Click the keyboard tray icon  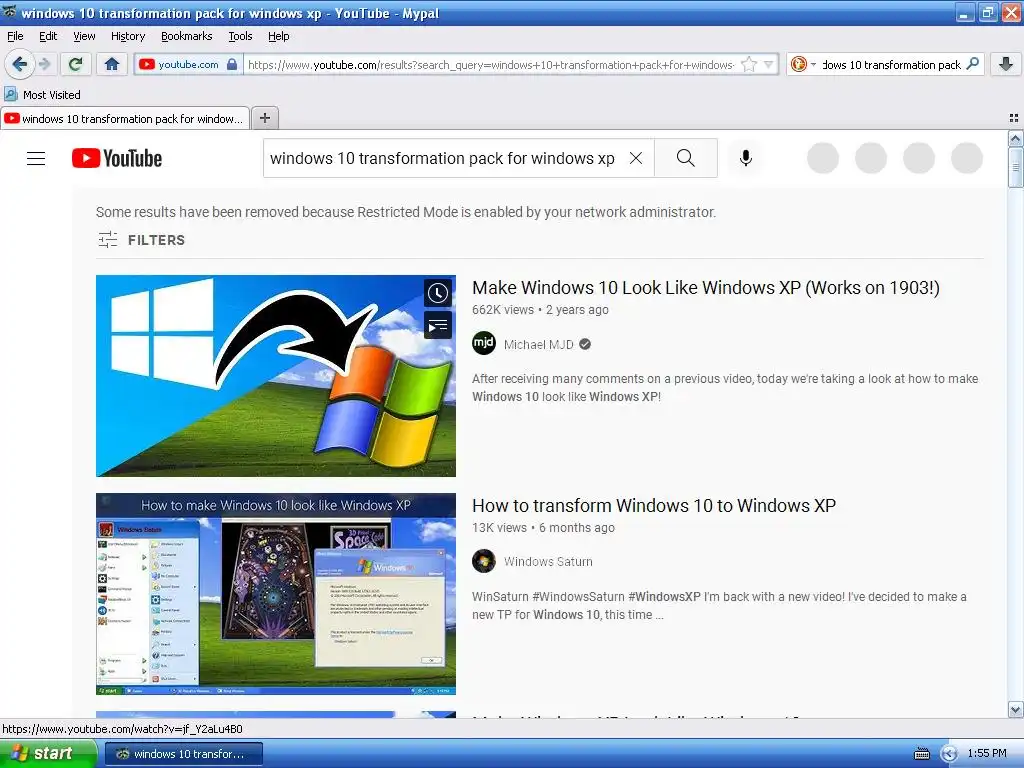coord(921,754)
